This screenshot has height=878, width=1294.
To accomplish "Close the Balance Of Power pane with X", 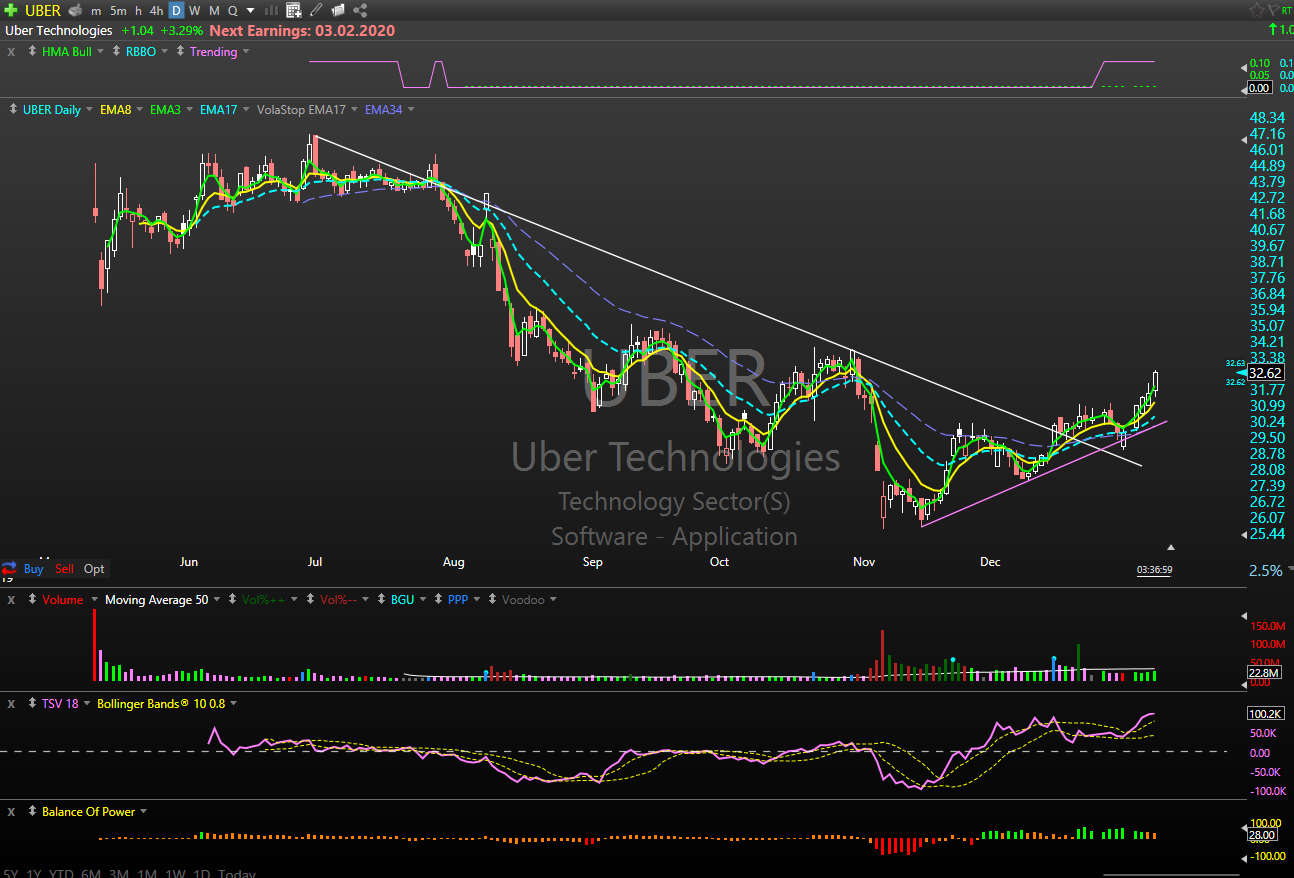I will click(11, 812).
